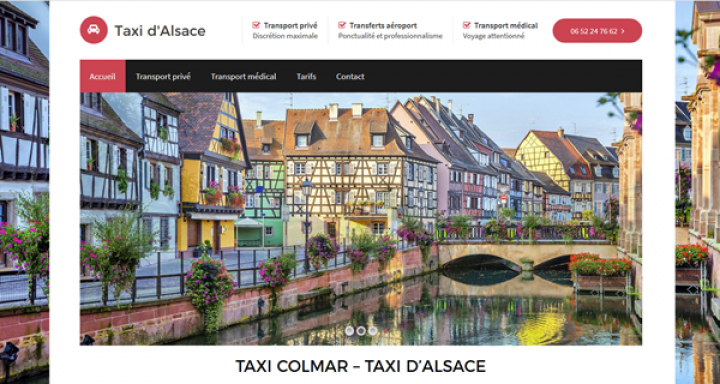Image resolution: width=720 pixels, height=384 pixels.
Task: Open the Transport privé menu page
Action: (163, 76)
